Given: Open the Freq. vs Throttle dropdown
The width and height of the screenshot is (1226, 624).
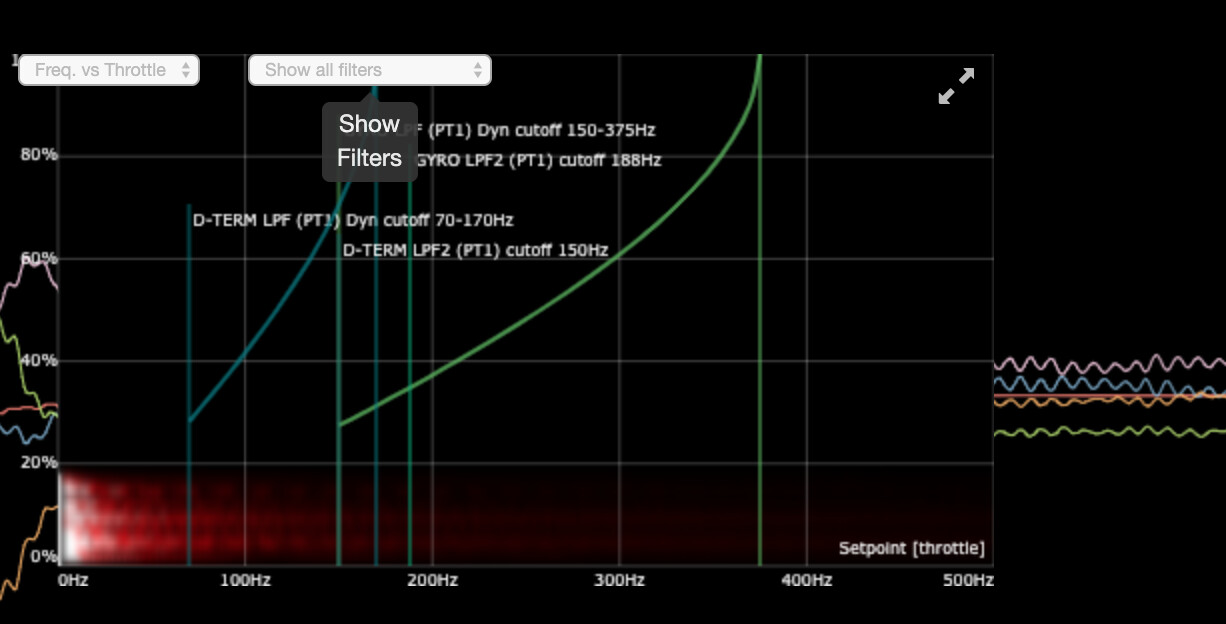Looking at the screenshot, I should [109, 70].
